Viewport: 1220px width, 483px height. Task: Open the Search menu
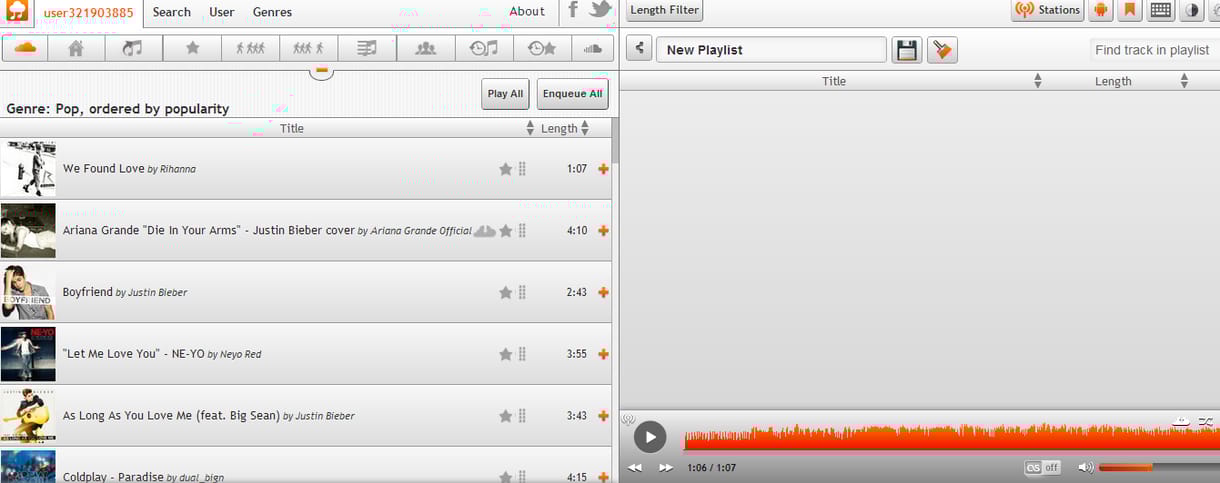coord(172,12)
